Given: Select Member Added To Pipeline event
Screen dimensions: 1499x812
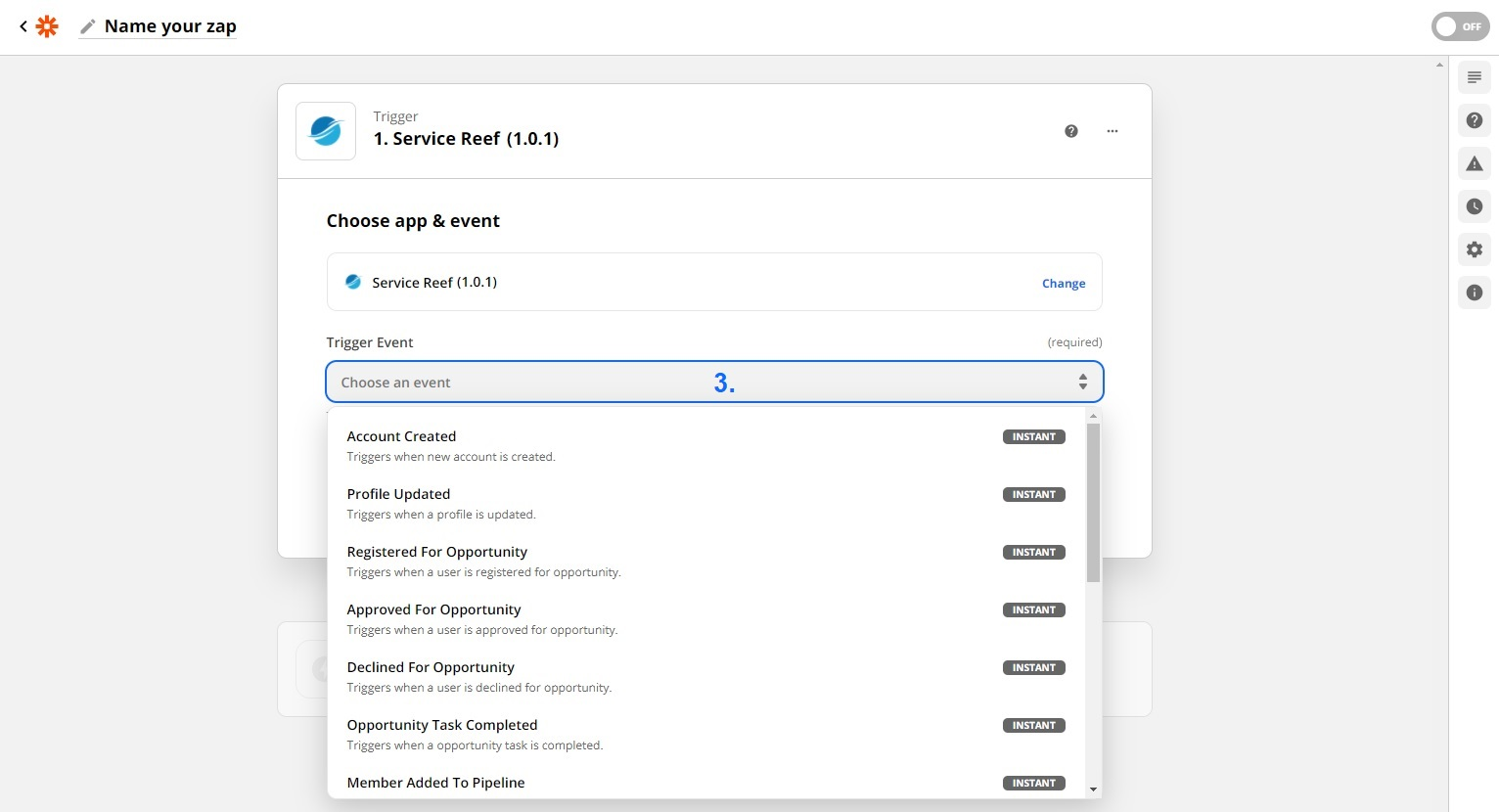Looking at the screenshot, I should click(705, 785).
